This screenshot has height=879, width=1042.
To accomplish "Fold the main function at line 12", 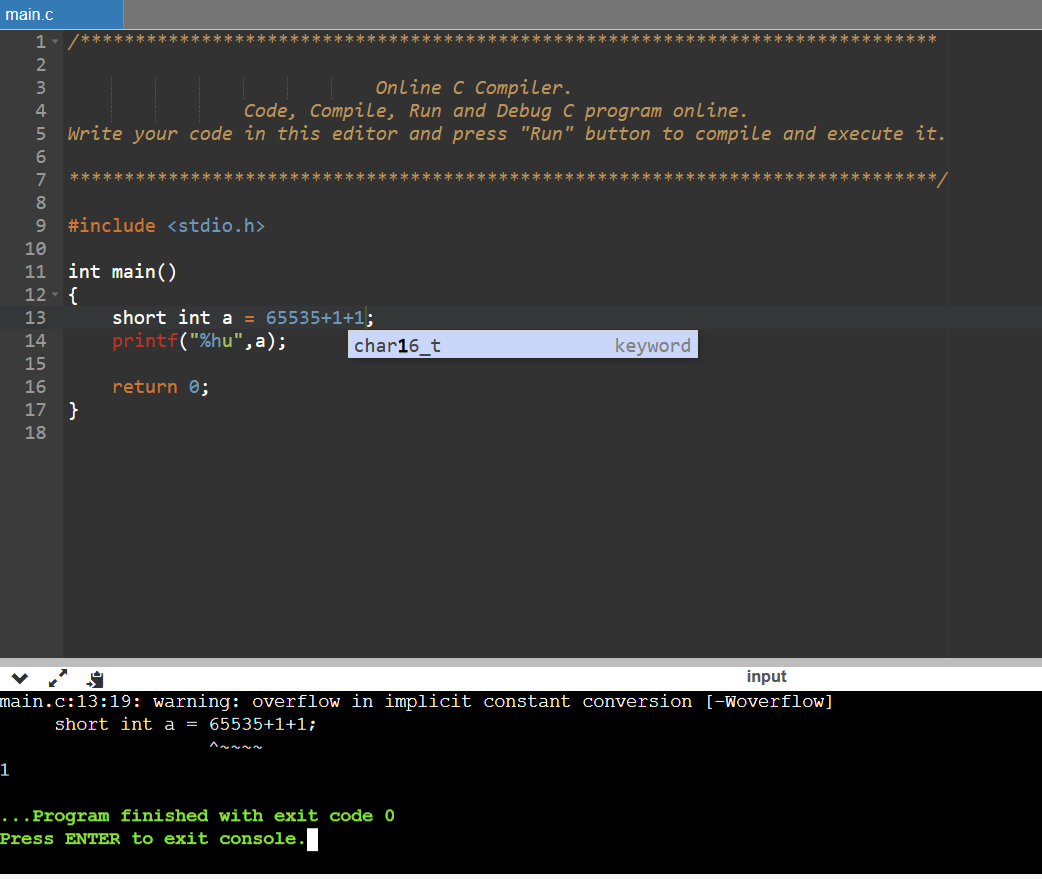I will [55, 294].
